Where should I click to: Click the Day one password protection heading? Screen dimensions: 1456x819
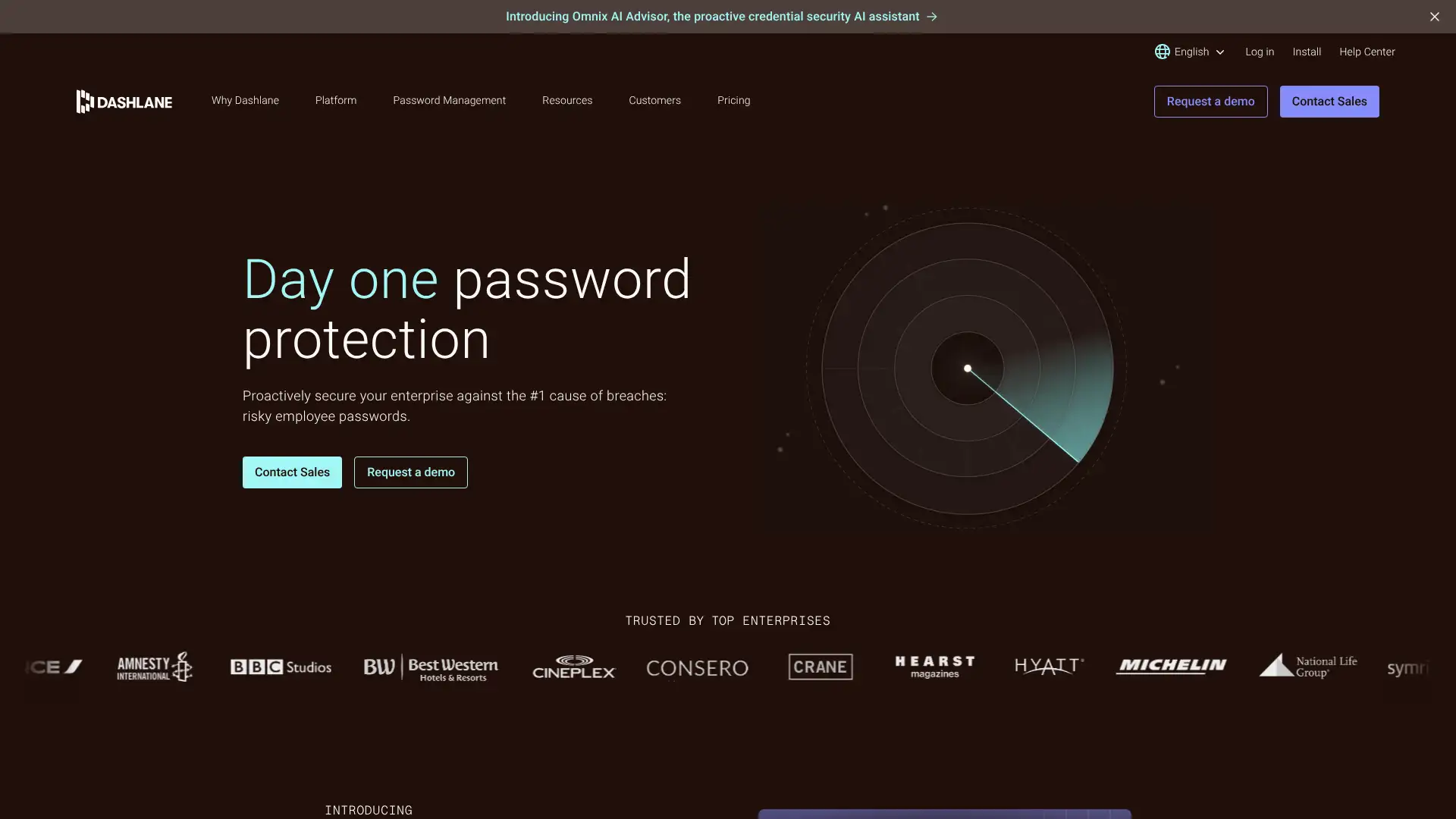tap(466, 309)
